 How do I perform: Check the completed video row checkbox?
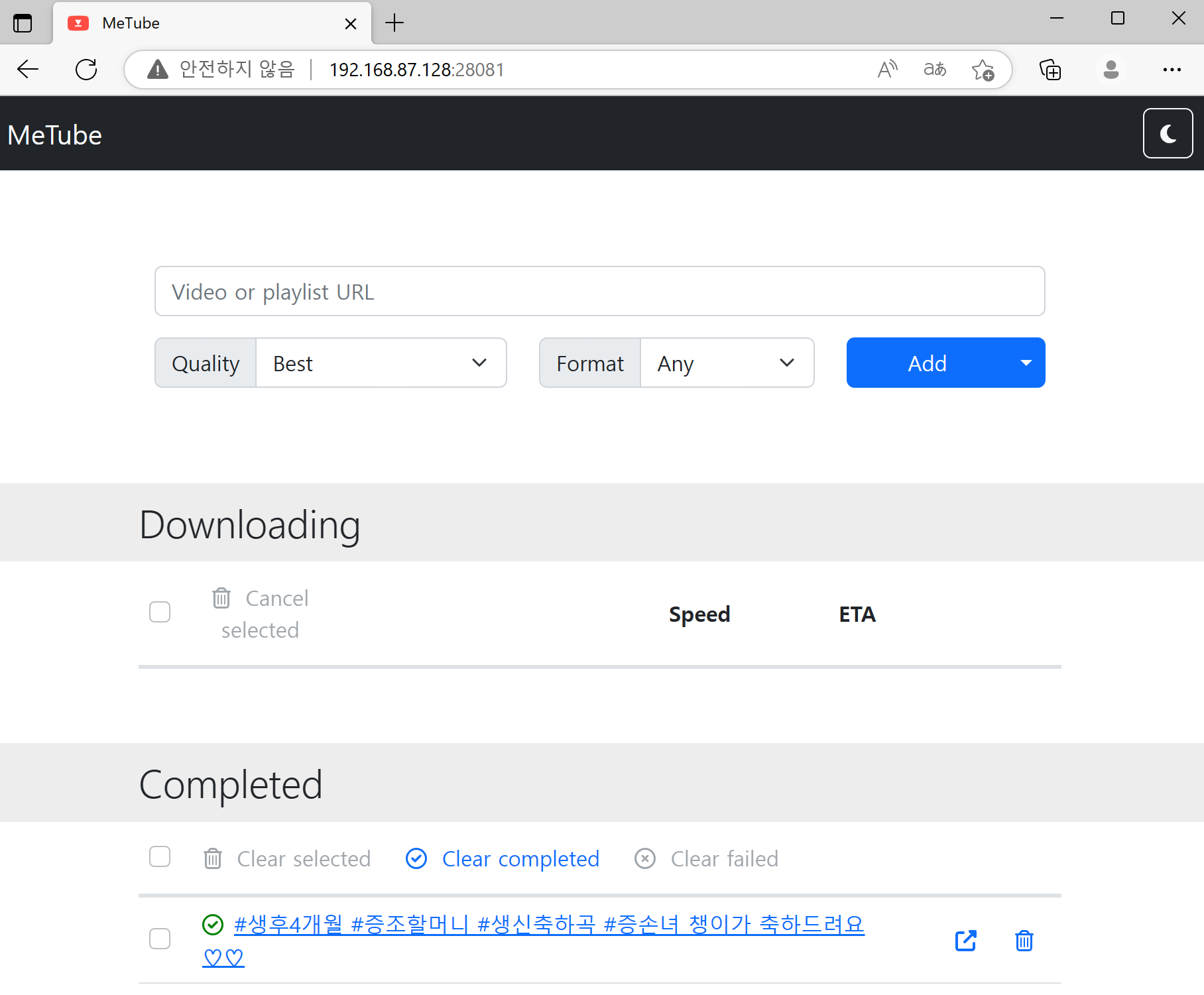click(160, 938)
